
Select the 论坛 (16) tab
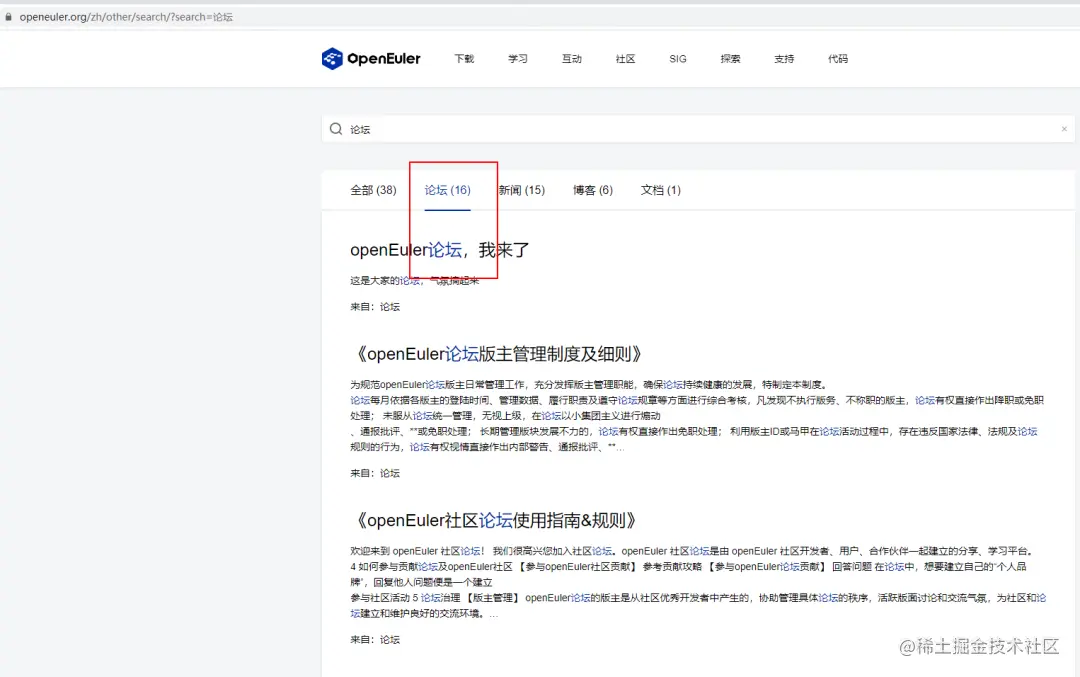(450, 190)
